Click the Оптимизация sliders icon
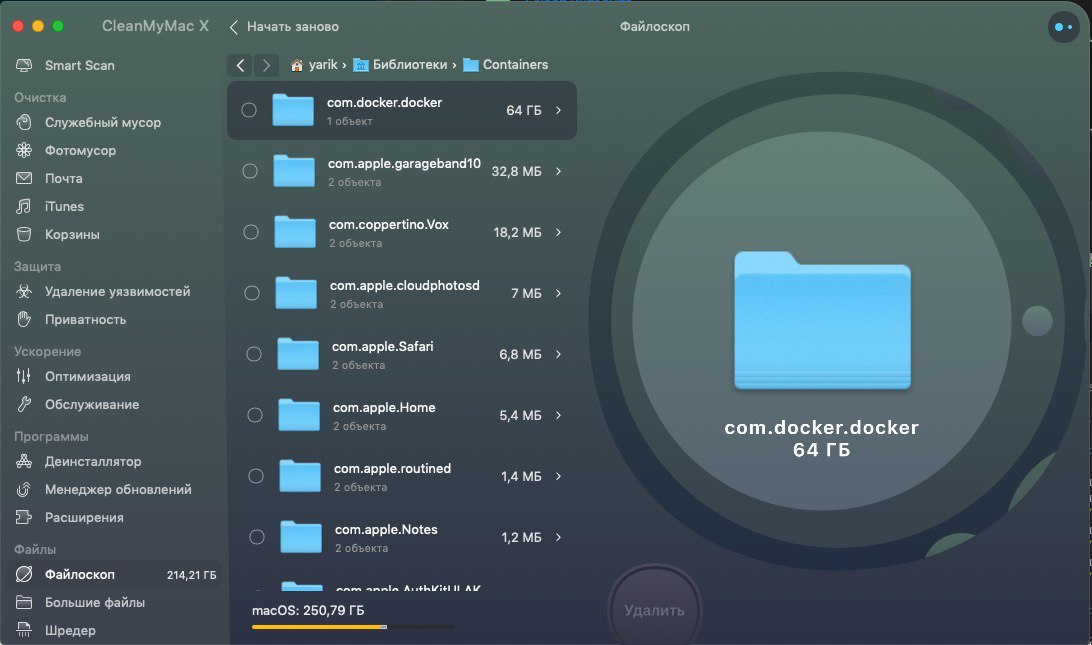 [x=24, y=376]
